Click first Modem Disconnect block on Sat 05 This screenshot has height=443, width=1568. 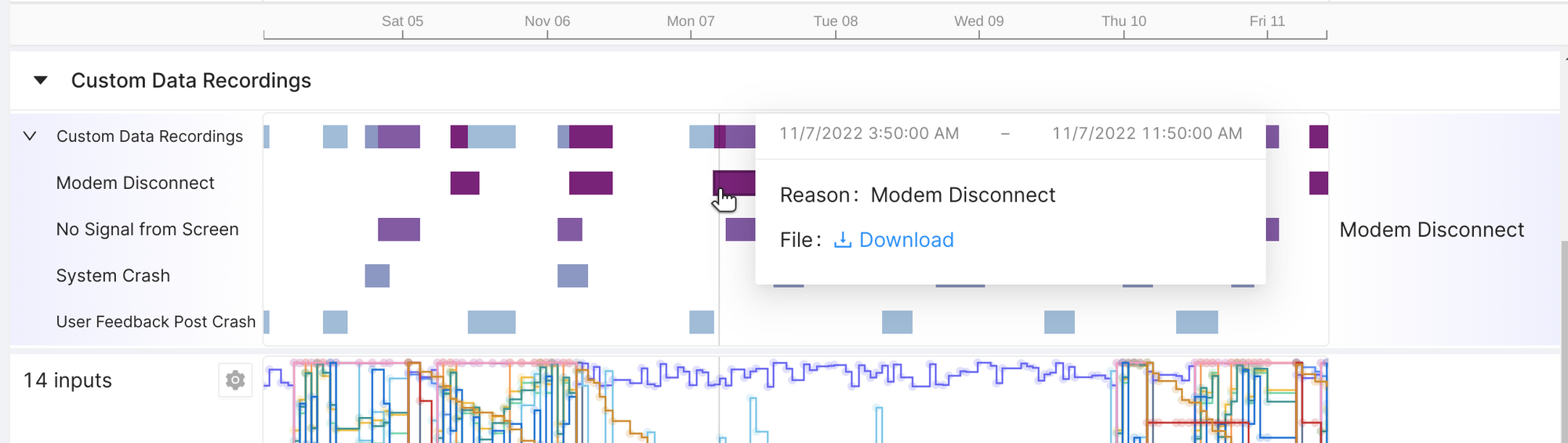click(x=464, y=183)
